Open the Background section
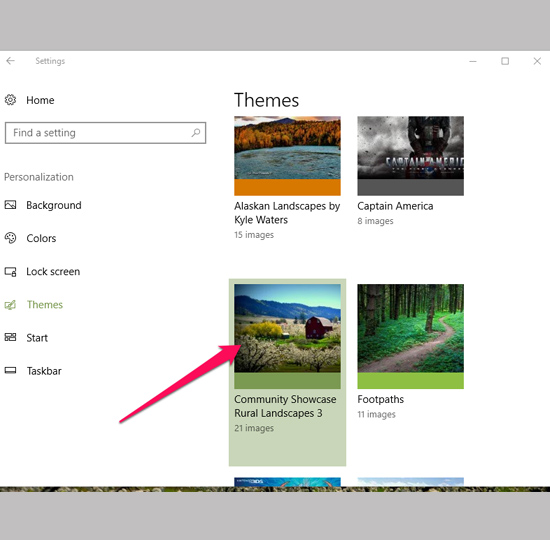Screen dimensions: 550x540 click(54, 205)
